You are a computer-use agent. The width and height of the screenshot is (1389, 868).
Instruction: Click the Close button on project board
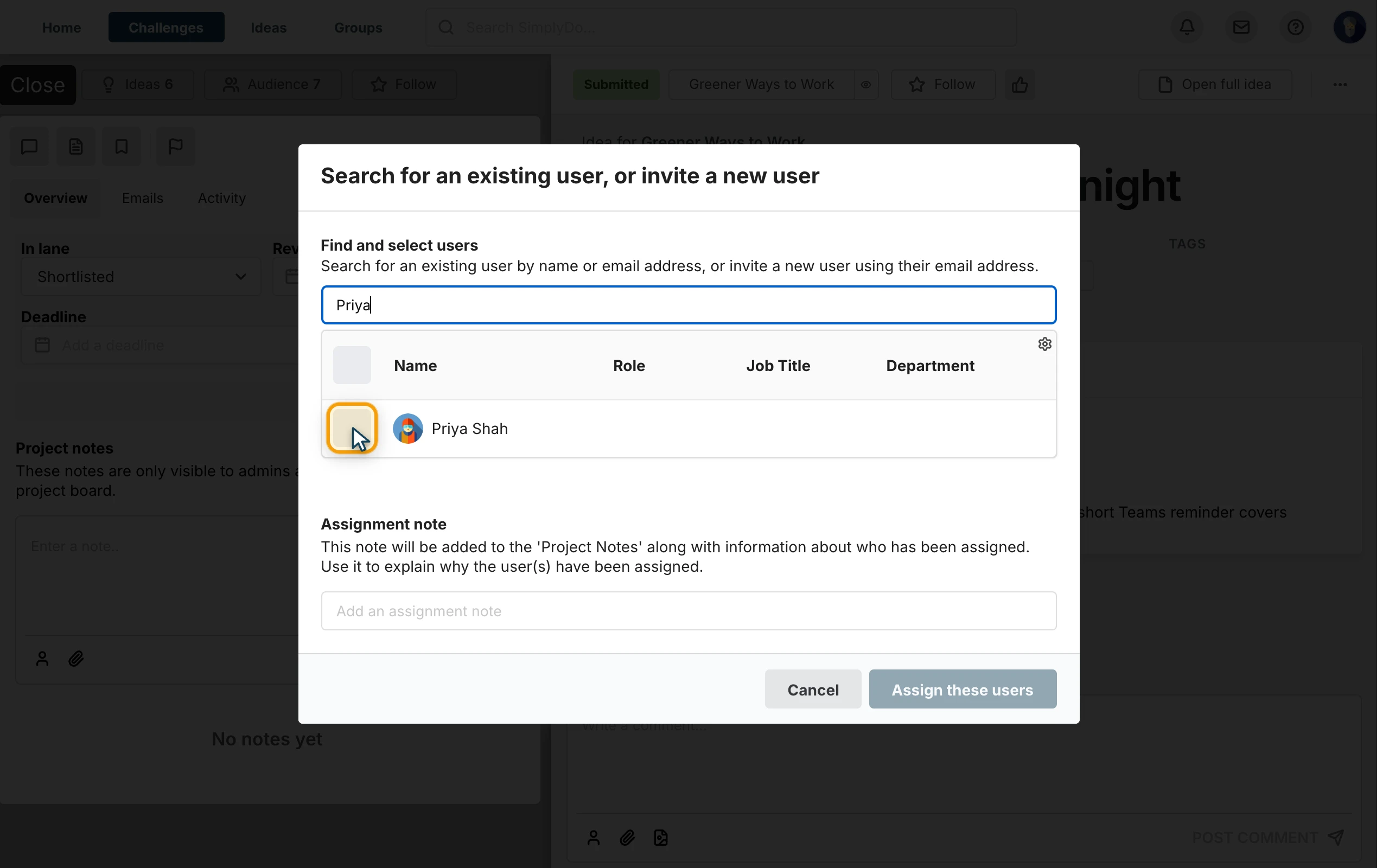point(38,85)
